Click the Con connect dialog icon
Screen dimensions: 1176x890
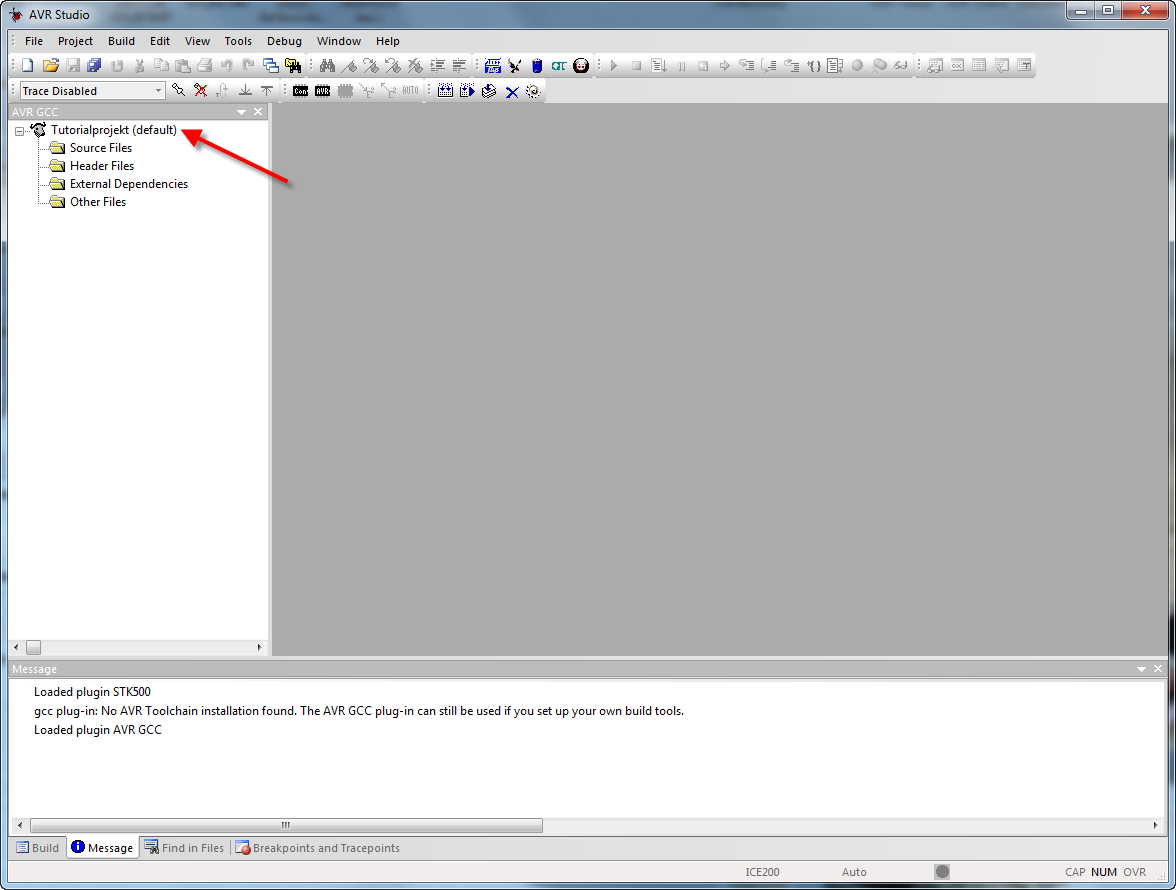pos(301,91)
